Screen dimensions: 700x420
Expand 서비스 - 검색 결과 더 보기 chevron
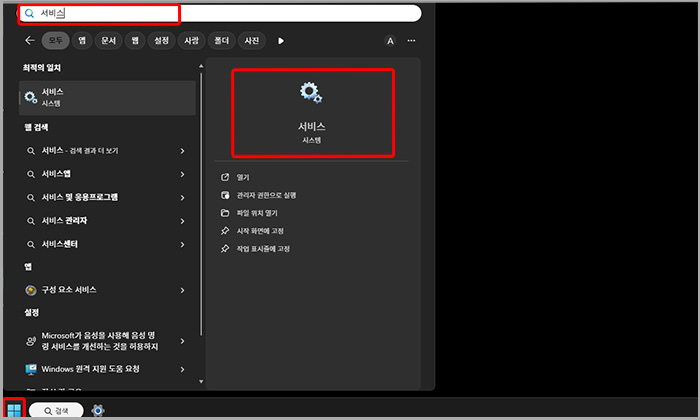click(x=182, y=151)
